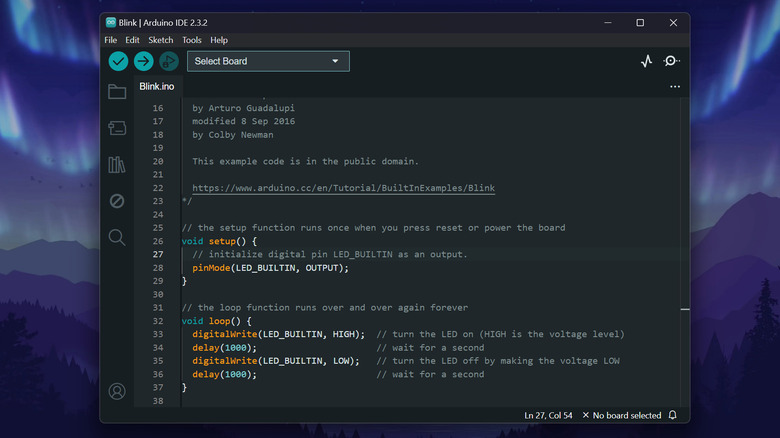The image size is (780, 438).
Task: Click the Verify sketch checkmark button
Action: tap(118, 61)
